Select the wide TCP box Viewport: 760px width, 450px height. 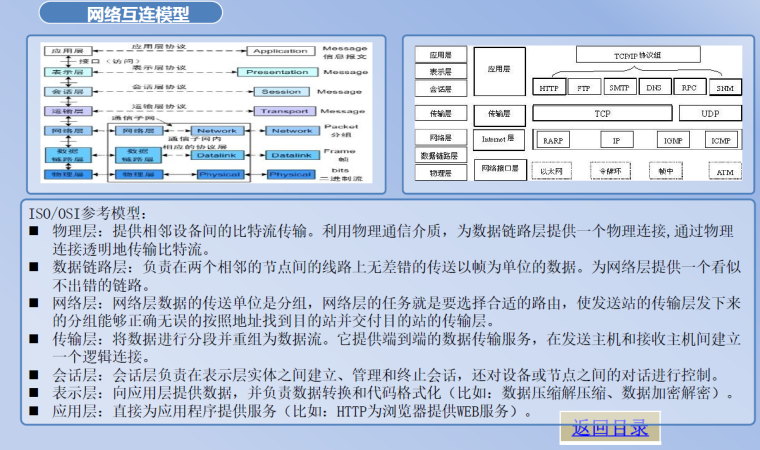coord(602,114)
